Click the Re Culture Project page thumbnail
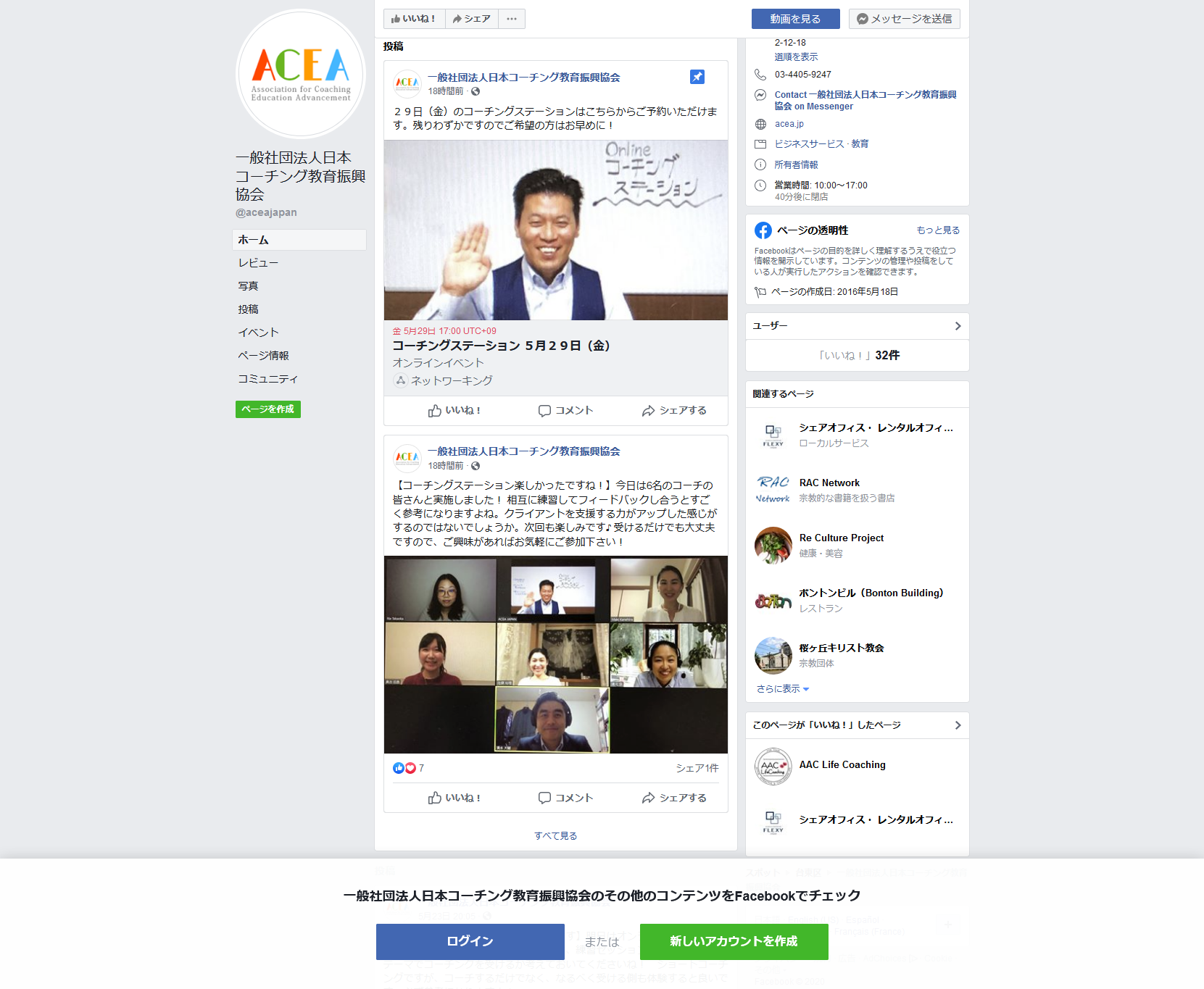The image size is (1204, 989). coord(773,546)
